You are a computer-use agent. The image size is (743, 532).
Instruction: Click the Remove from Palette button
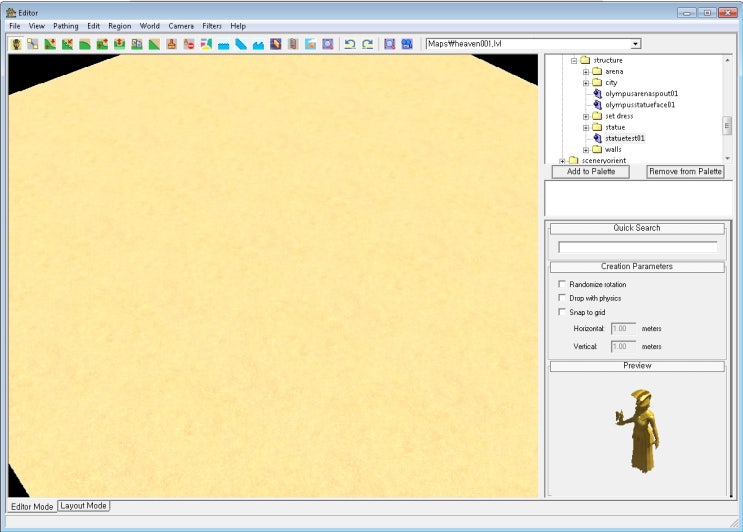tap(685, 171)
